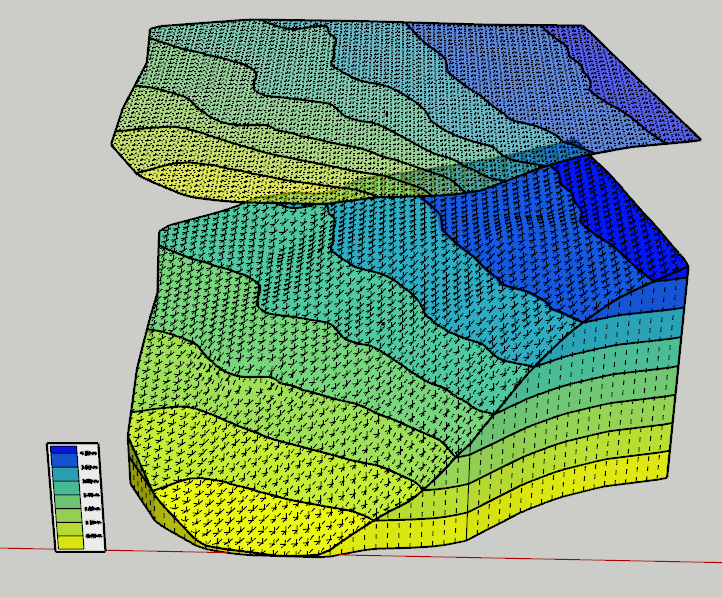
Task: Select the bright yellow swatch at the legend's bottom
Action: pos(70,542)
